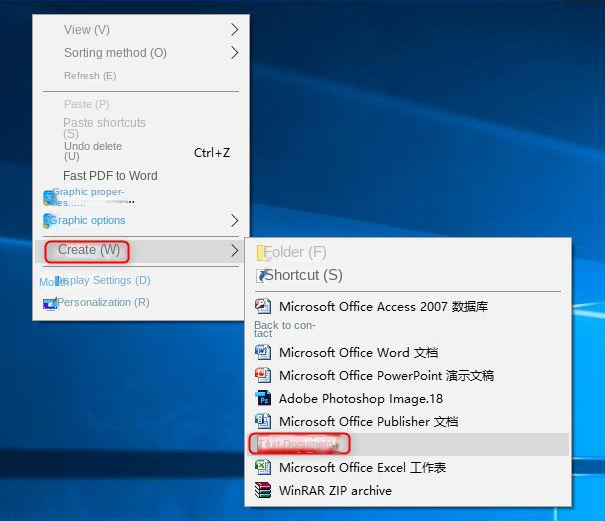Image resolution: width=605 pixels, height=521 pixels.
Task: Click the Photoshop Ps icon
Action: (x=263, y=398)
